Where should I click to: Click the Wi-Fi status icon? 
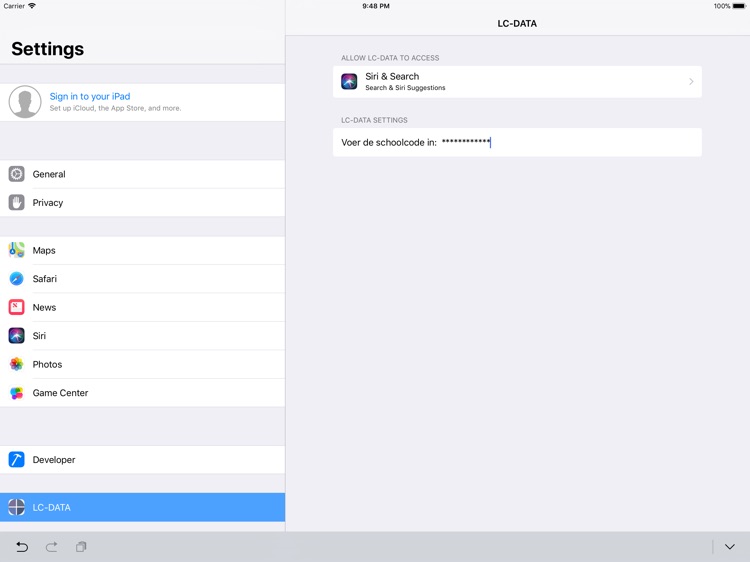click(32, 6)
